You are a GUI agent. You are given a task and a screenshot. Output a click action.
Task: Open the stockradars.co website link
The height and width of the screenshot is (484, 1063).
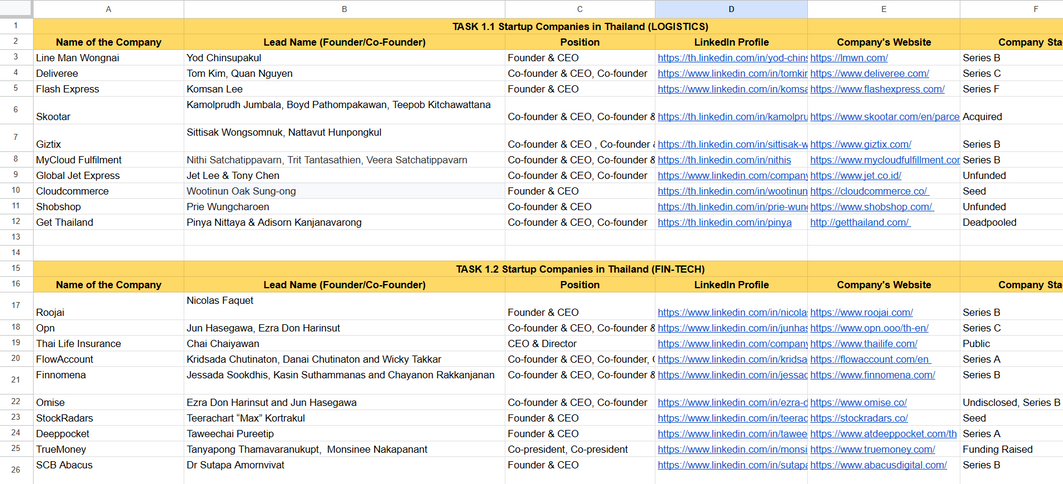tap(859, 418)
